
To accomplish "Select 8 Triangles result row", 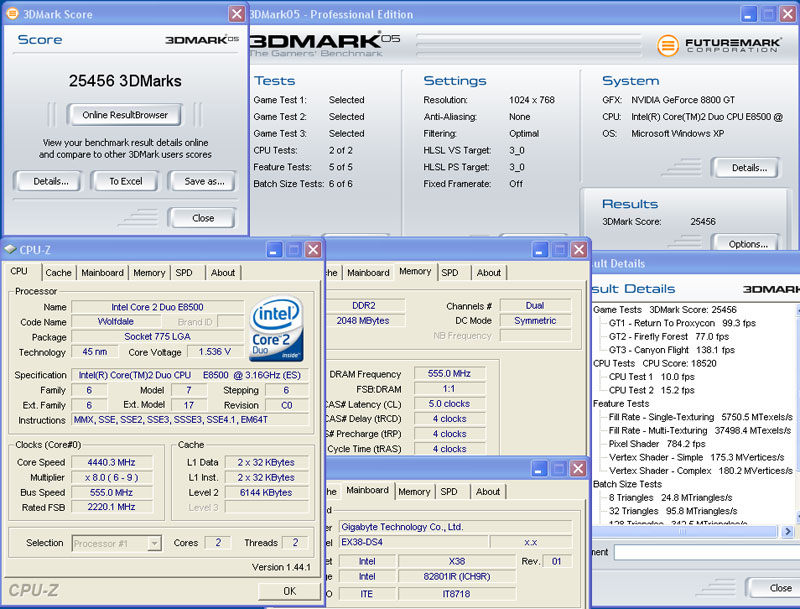I will coord(670,497).
